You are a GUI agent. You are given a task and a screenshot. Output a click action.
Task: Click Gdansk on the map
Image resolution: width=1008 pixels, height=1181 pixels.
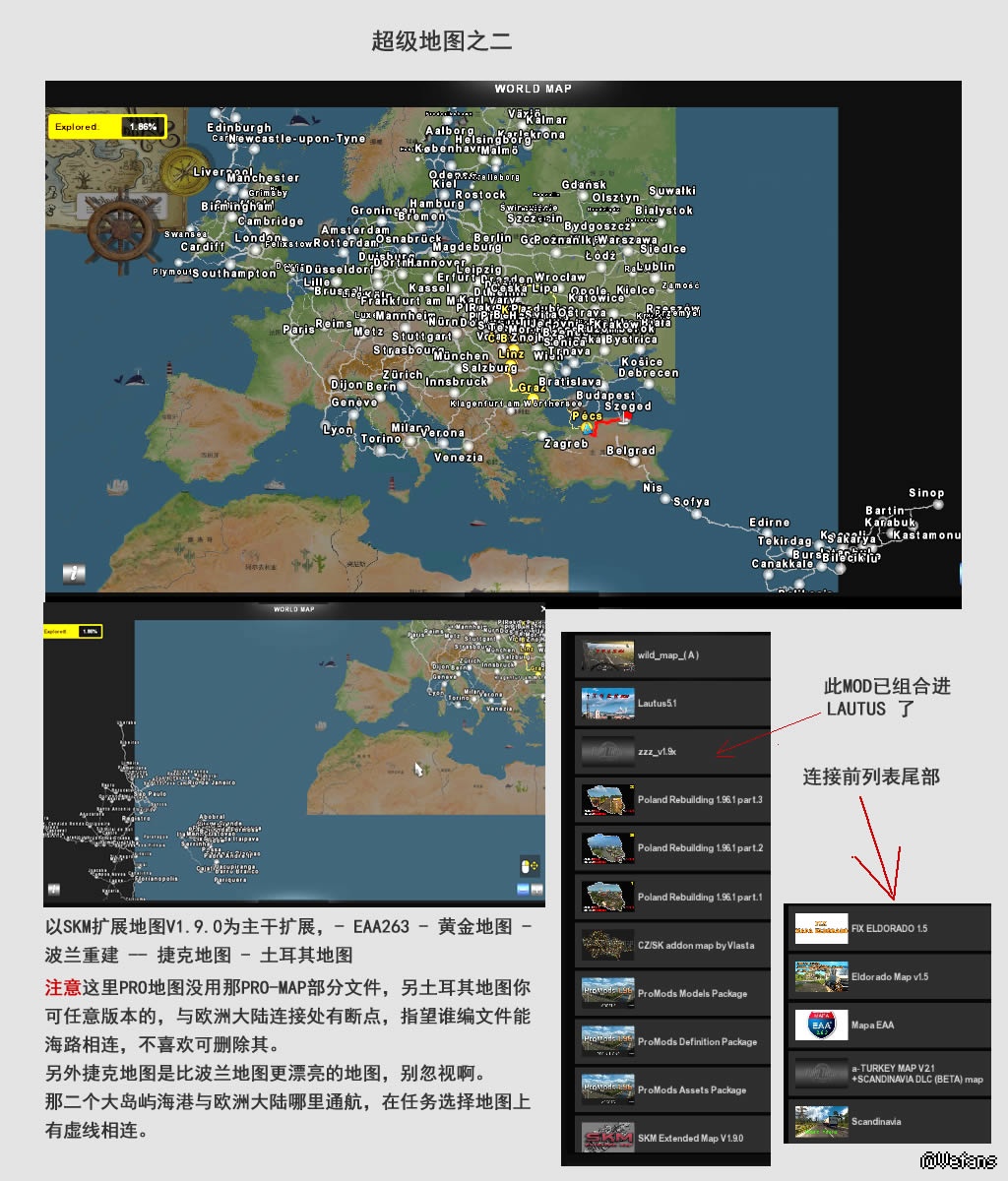click(x=584, y=185)
